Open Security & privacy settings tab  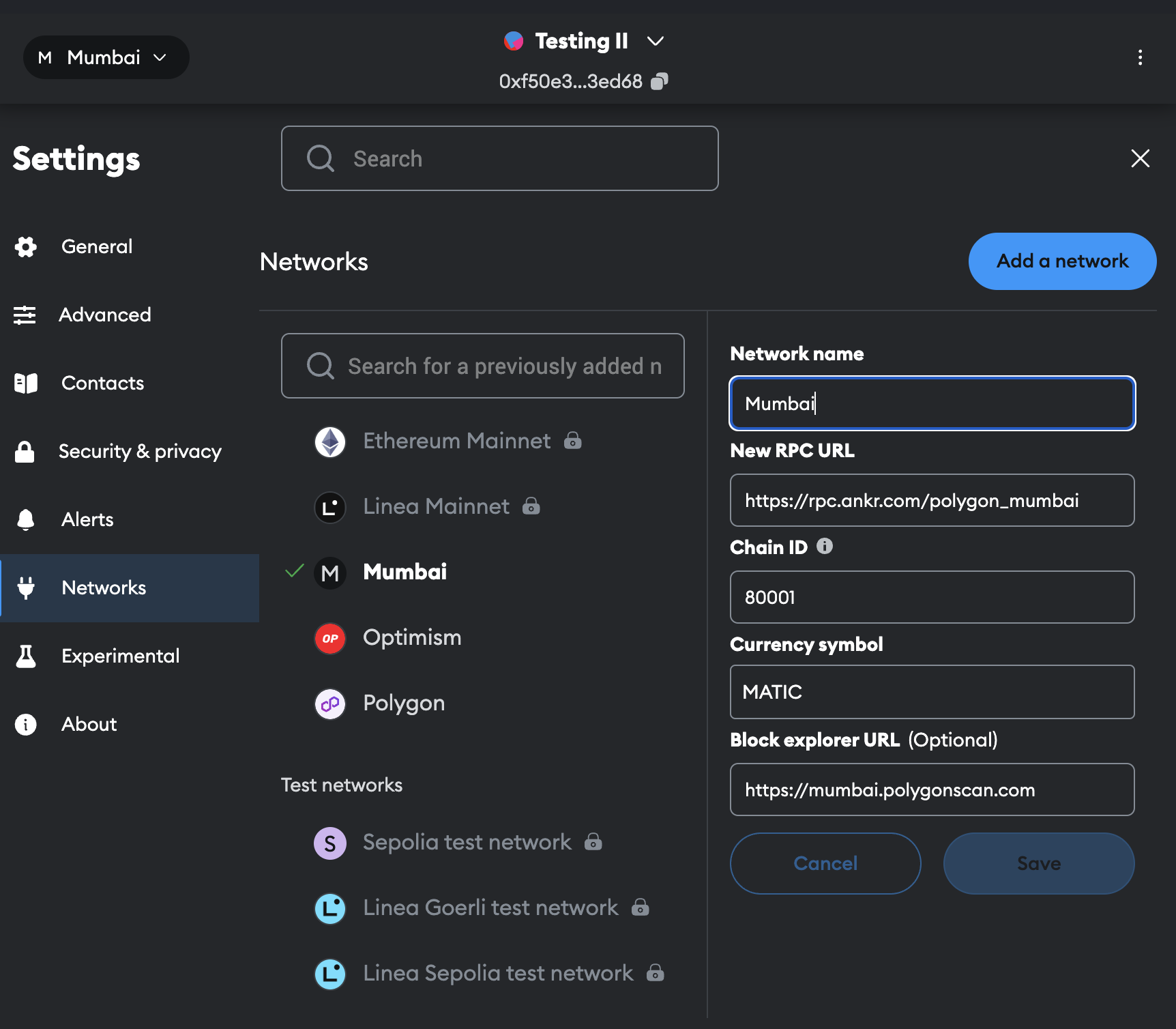pos(130,451)
